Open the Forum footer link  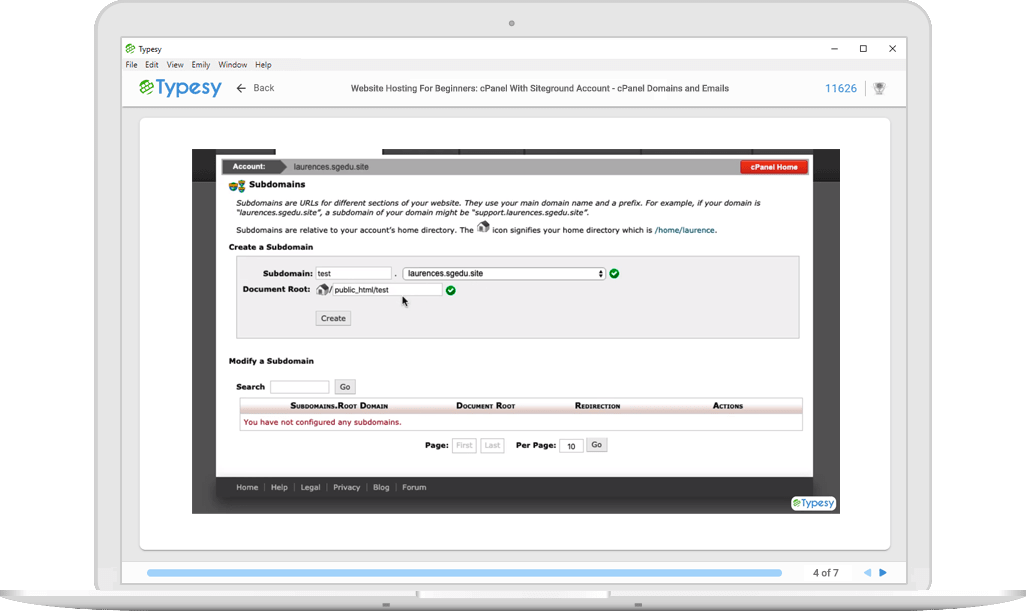pos(414,487)
